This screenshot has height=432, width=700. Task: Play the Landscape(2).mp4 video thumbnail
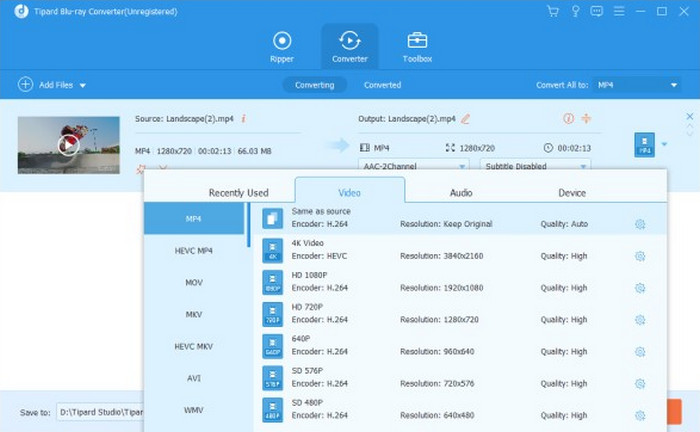click(x=68, y=146)
